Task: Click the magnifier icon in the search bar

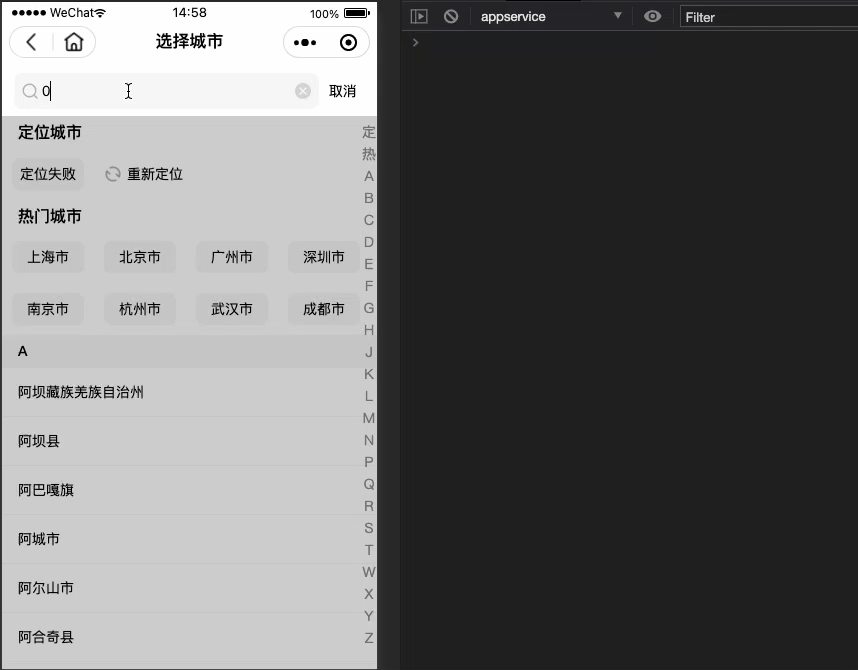Action: (30, 91)
